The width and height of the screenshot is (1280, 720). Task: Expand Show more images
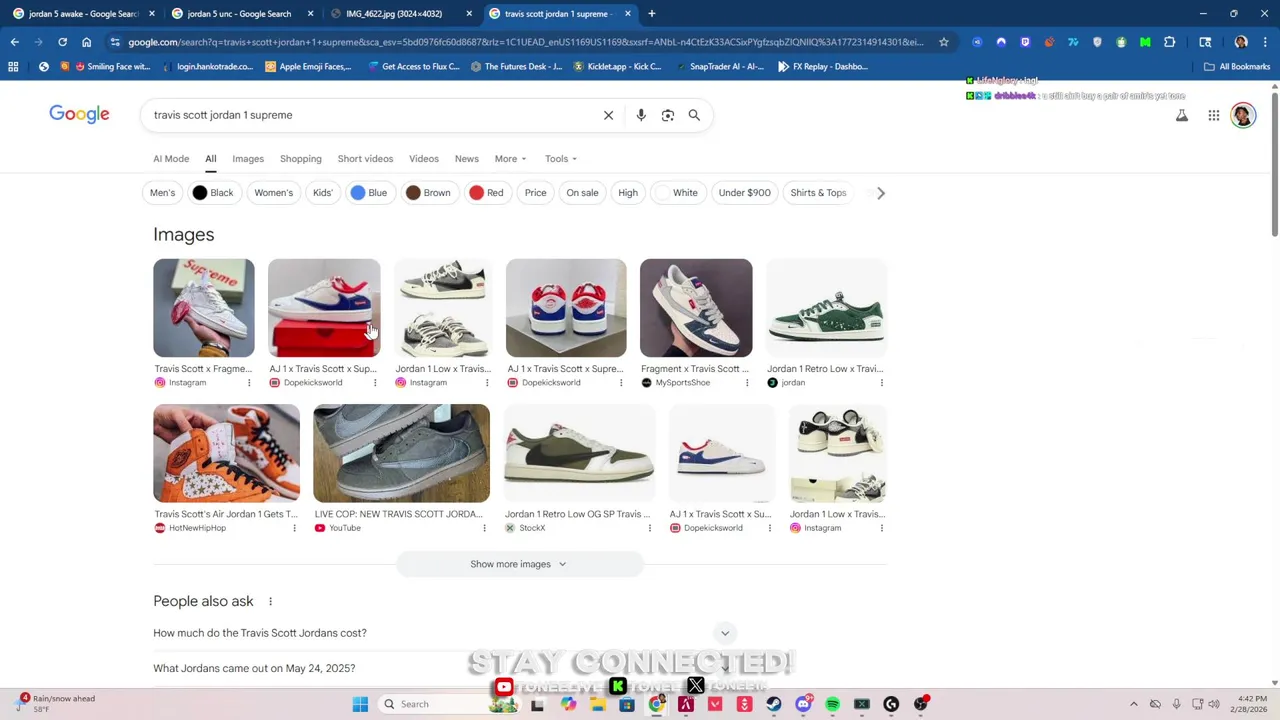(x=518, y=564)
